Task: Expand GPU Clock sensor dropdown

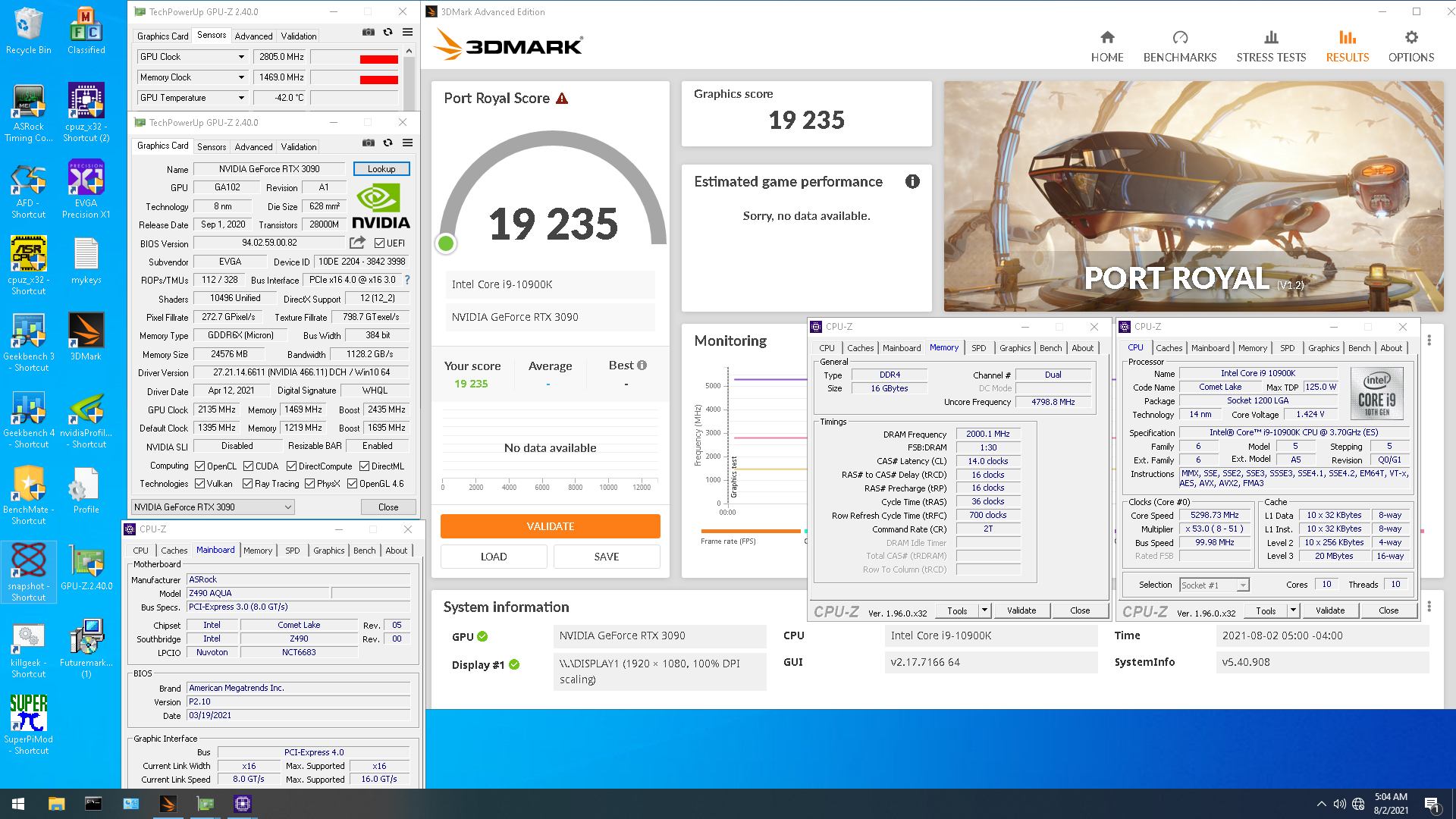Action: 241,57
